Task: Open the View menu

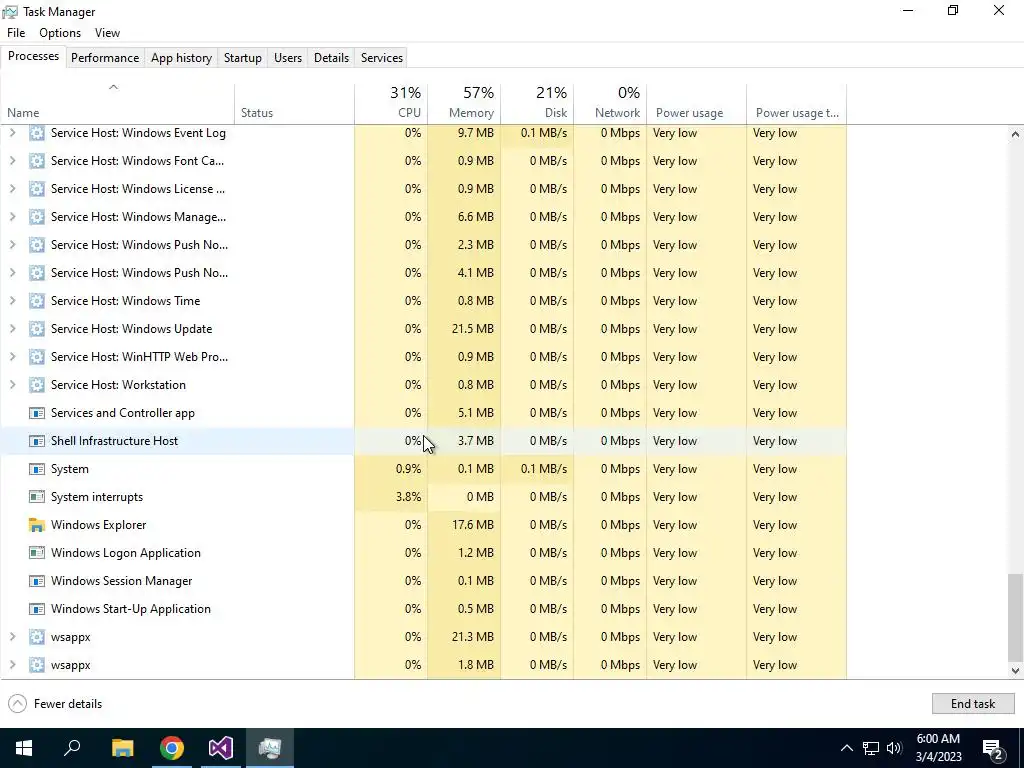Action: 107,33
